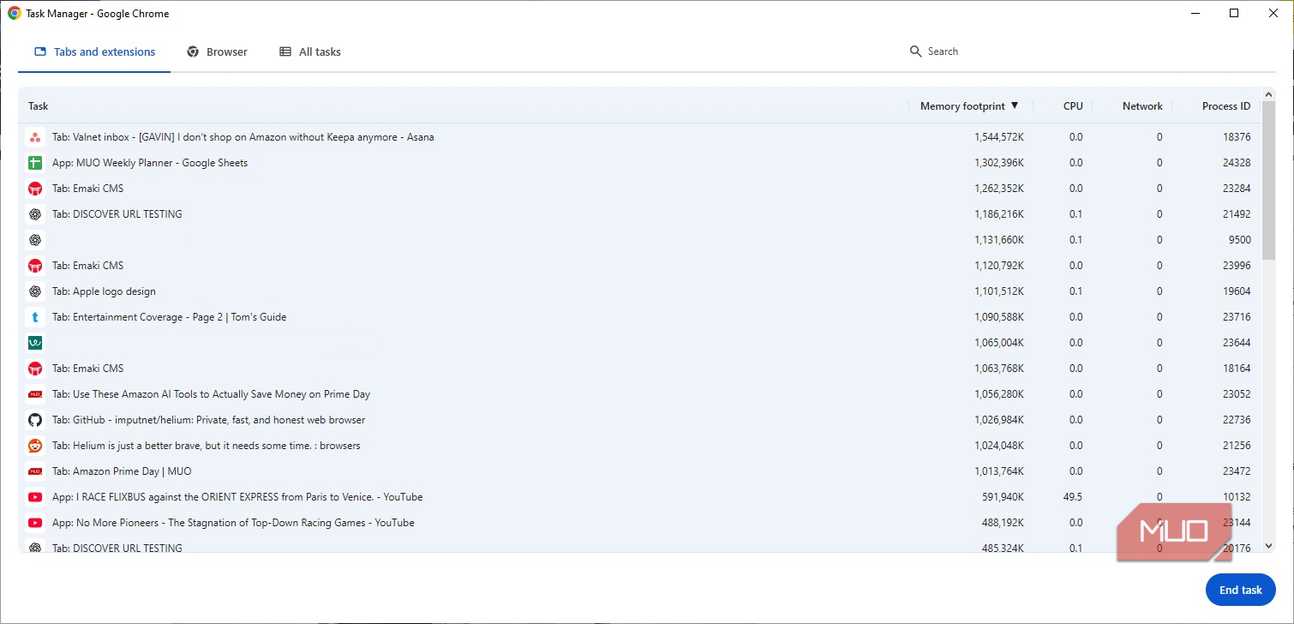Click the GitHub icon for imputnet/helium tab
Screen dimensions: 1294x624
[35, 420]
